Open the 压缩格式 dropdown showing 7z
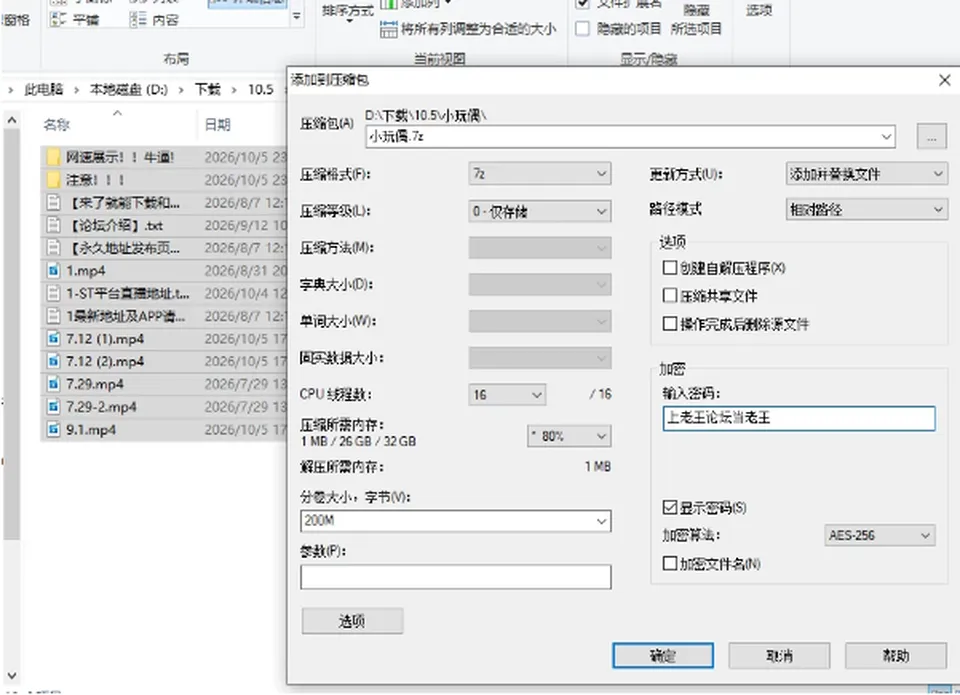This screenshot has height=695, width=960. click(539, 174)
